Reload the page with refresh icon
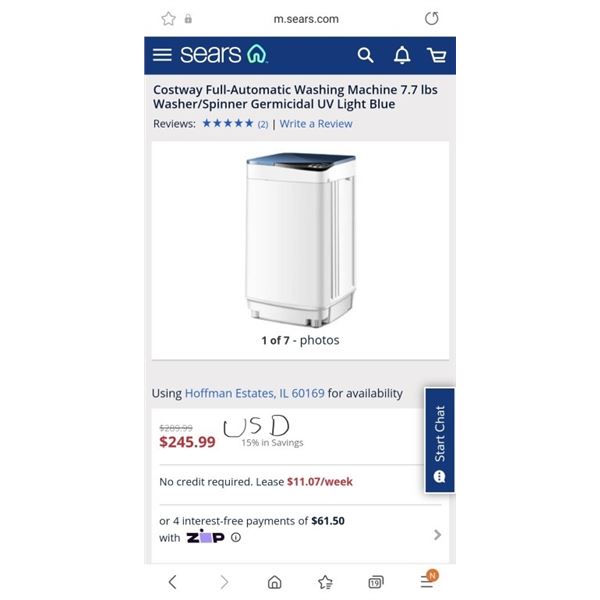The width and height of the screenshot is (600, 600). click(x=432, y=18)
